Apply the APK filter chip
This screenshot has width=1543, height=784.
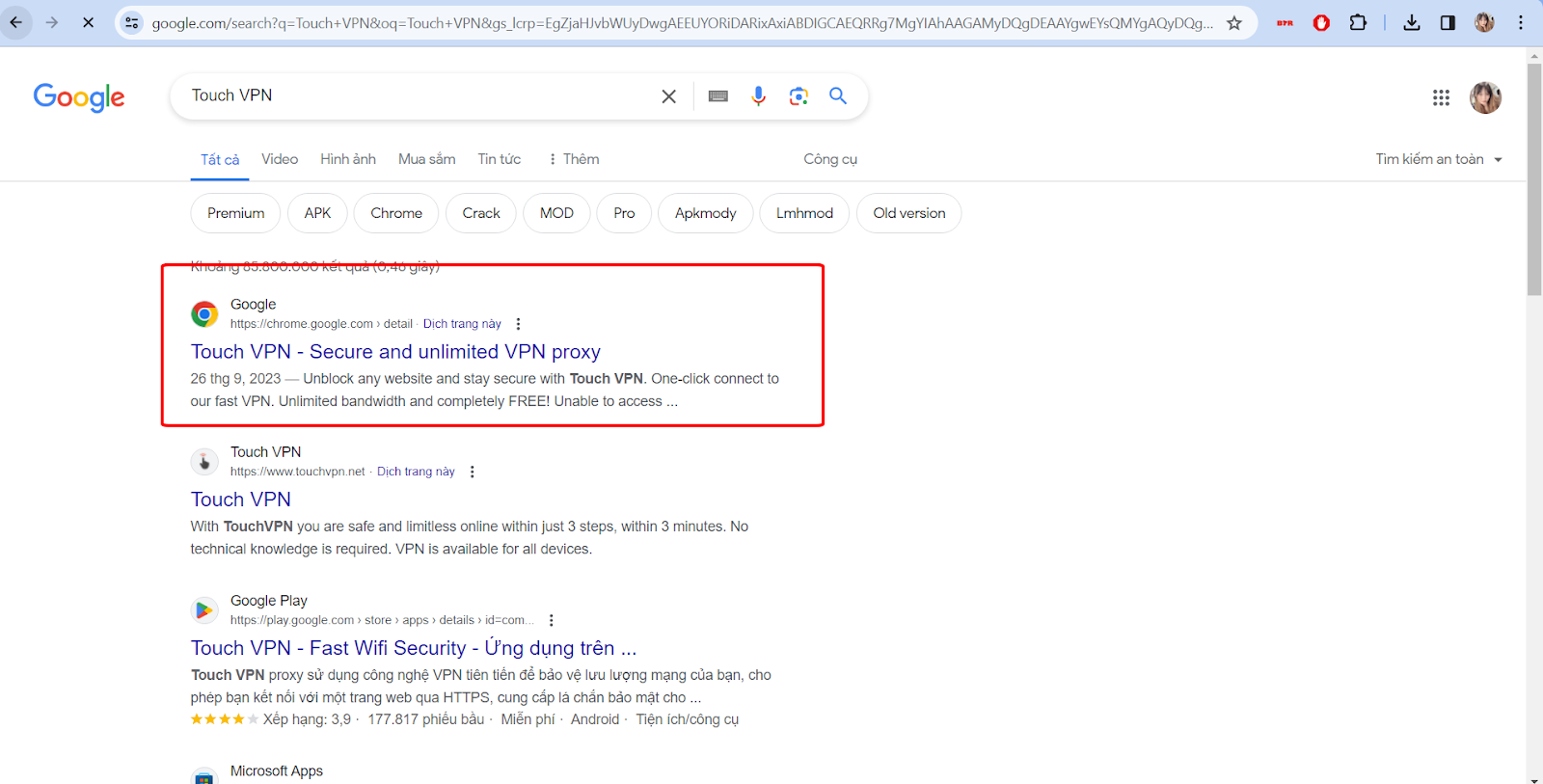point(317,213)
